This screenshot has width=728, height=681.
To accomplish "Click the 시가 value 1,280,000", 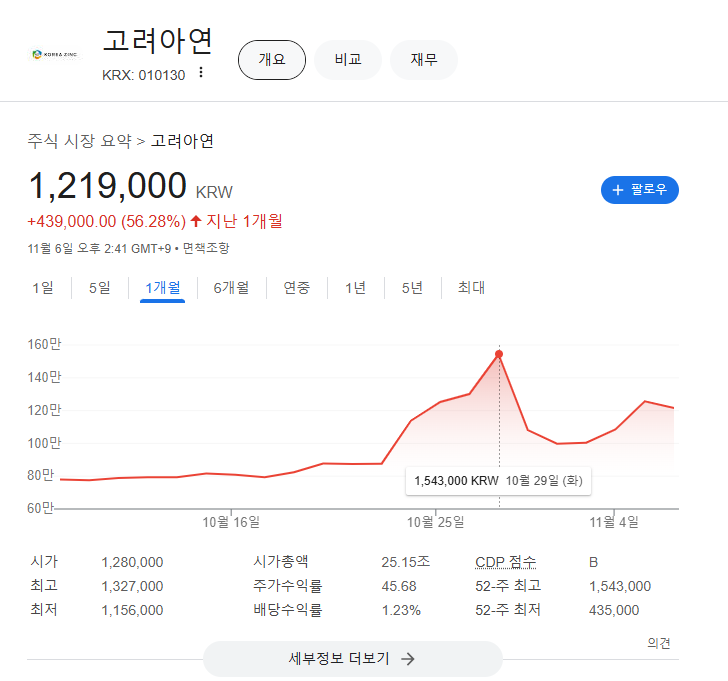I will pos(132,562).
